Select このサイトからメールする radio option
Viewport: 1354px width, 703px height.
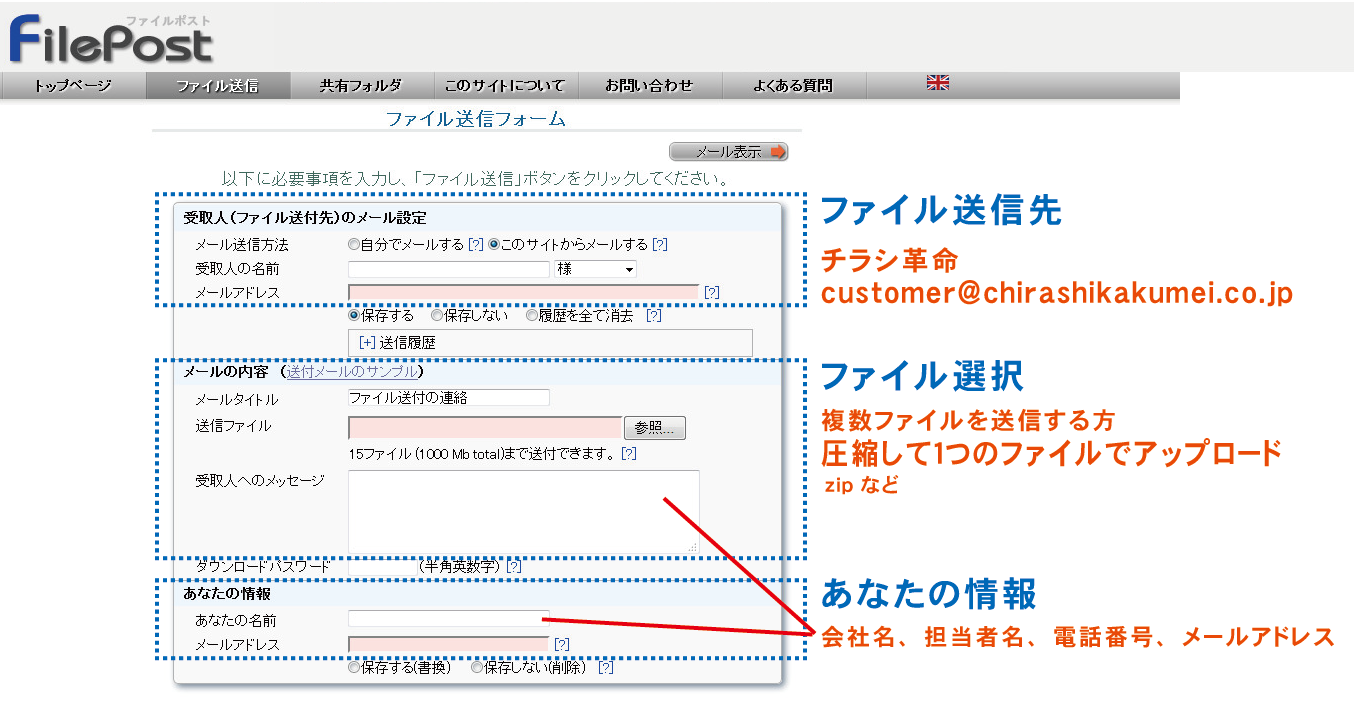click(x=494, y=244)
